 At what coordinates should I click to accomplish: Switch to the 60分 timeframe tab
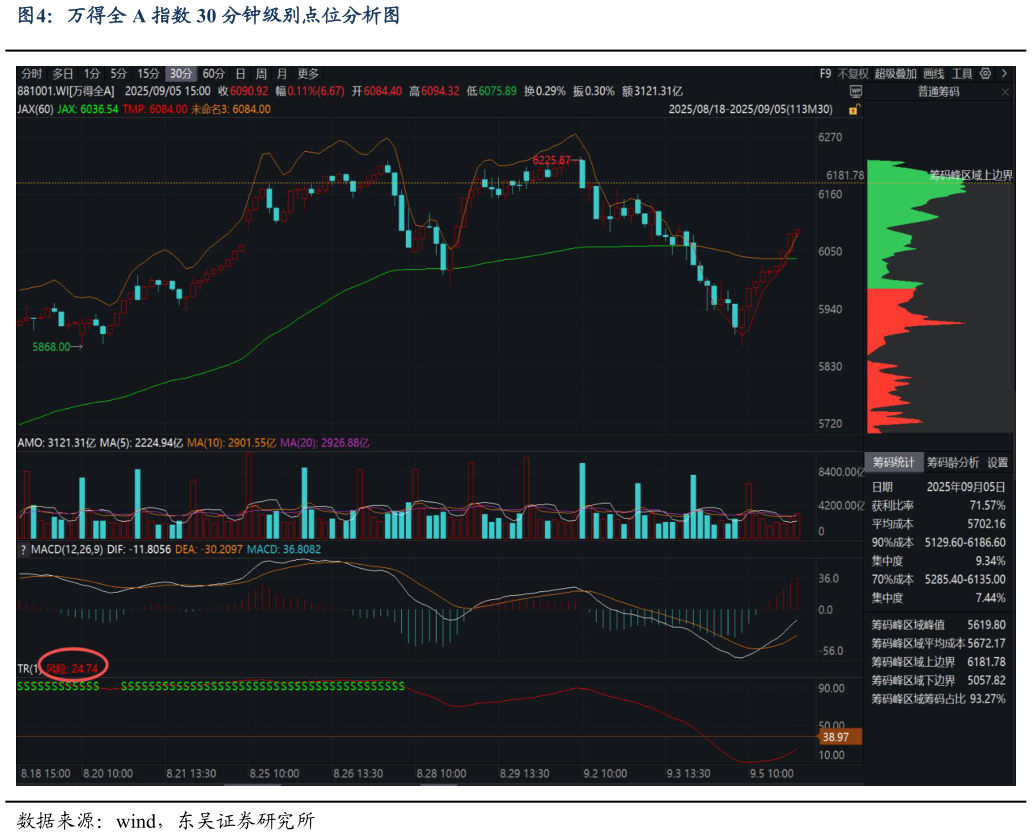pyautogui.click(x=213, y=73)
